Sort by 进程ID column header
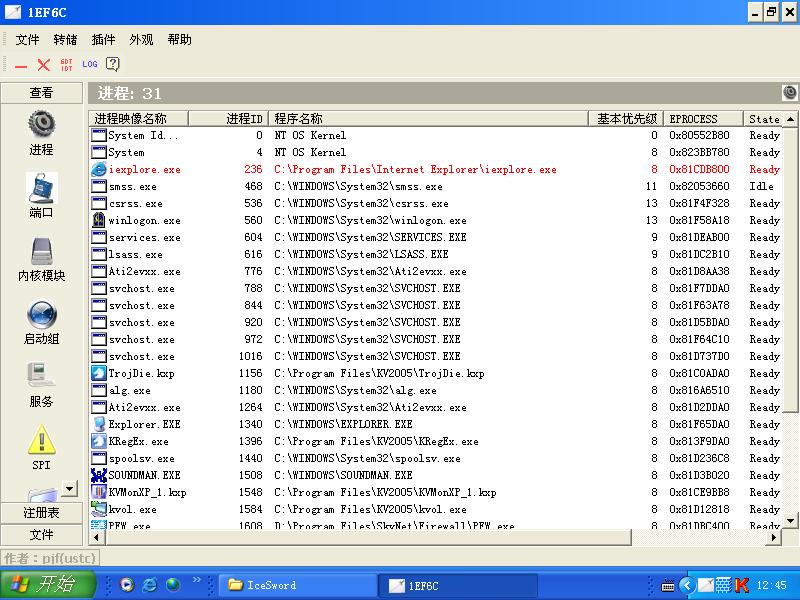 (x=228, y=118)
